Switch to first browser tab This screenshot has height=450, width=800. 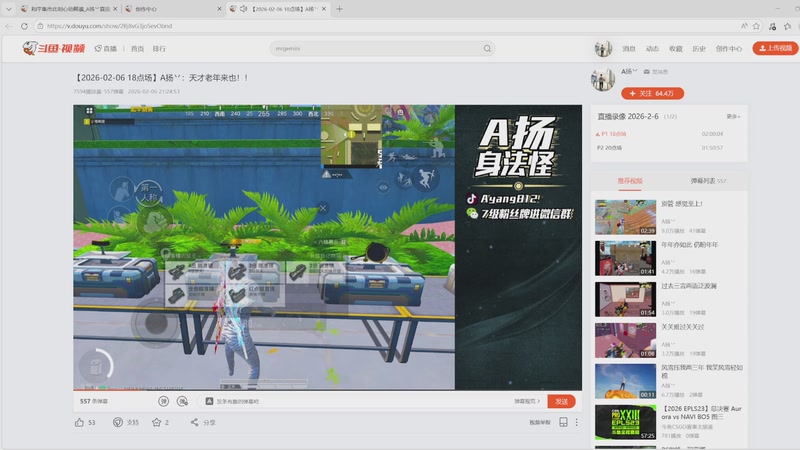click(x=69, y=9)
